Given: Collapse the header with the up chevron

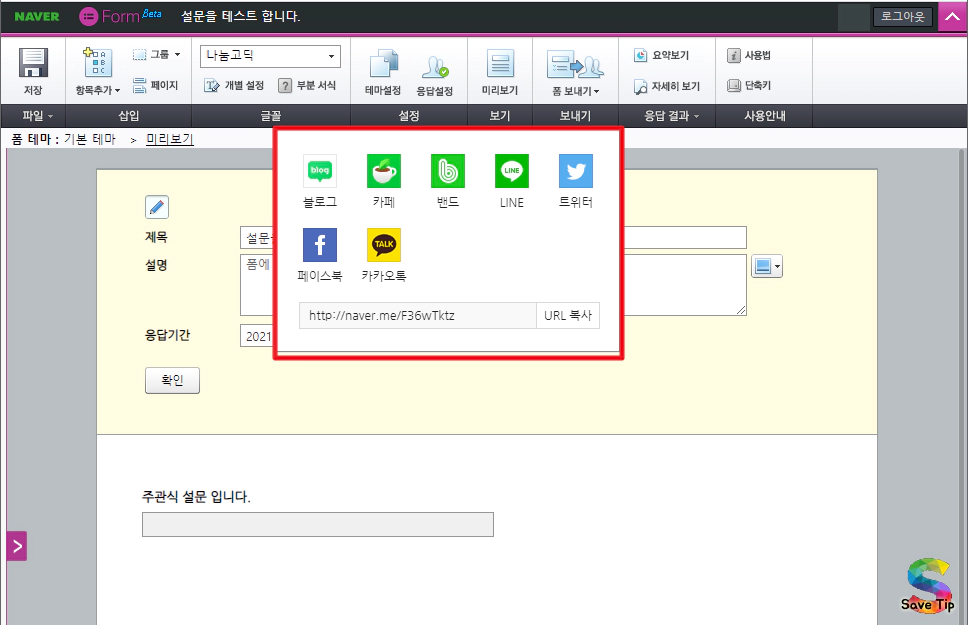Looking at the screenshot, I should click(953, 17).
